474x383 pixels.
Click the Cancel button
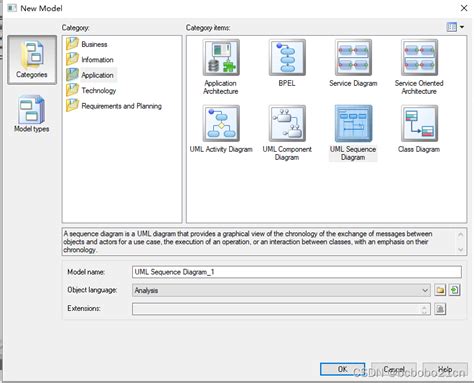tap(394, 369)
